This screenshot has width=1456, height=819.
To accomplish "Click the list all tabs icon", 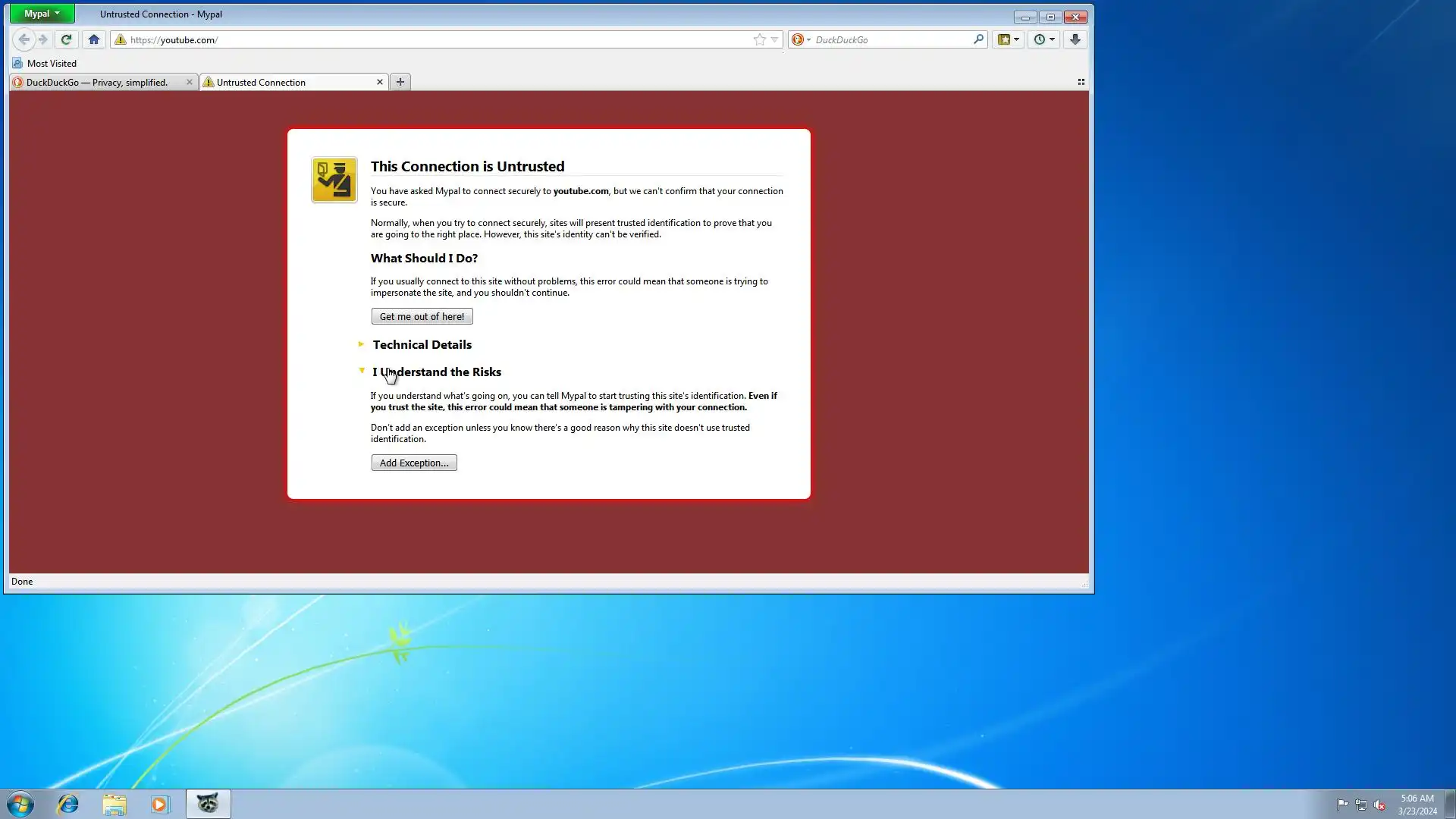I will pyautogui.click(x=1081, y=82).
